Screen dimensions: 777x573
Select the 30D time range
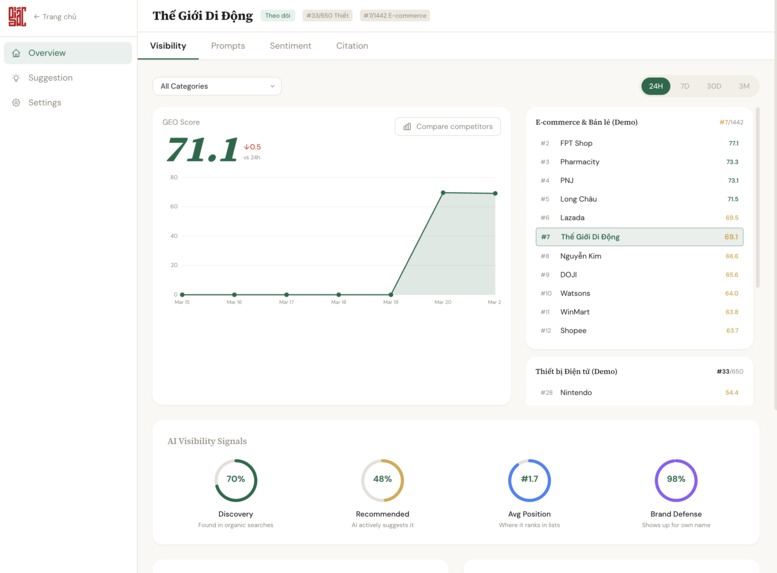coord(714,86)
